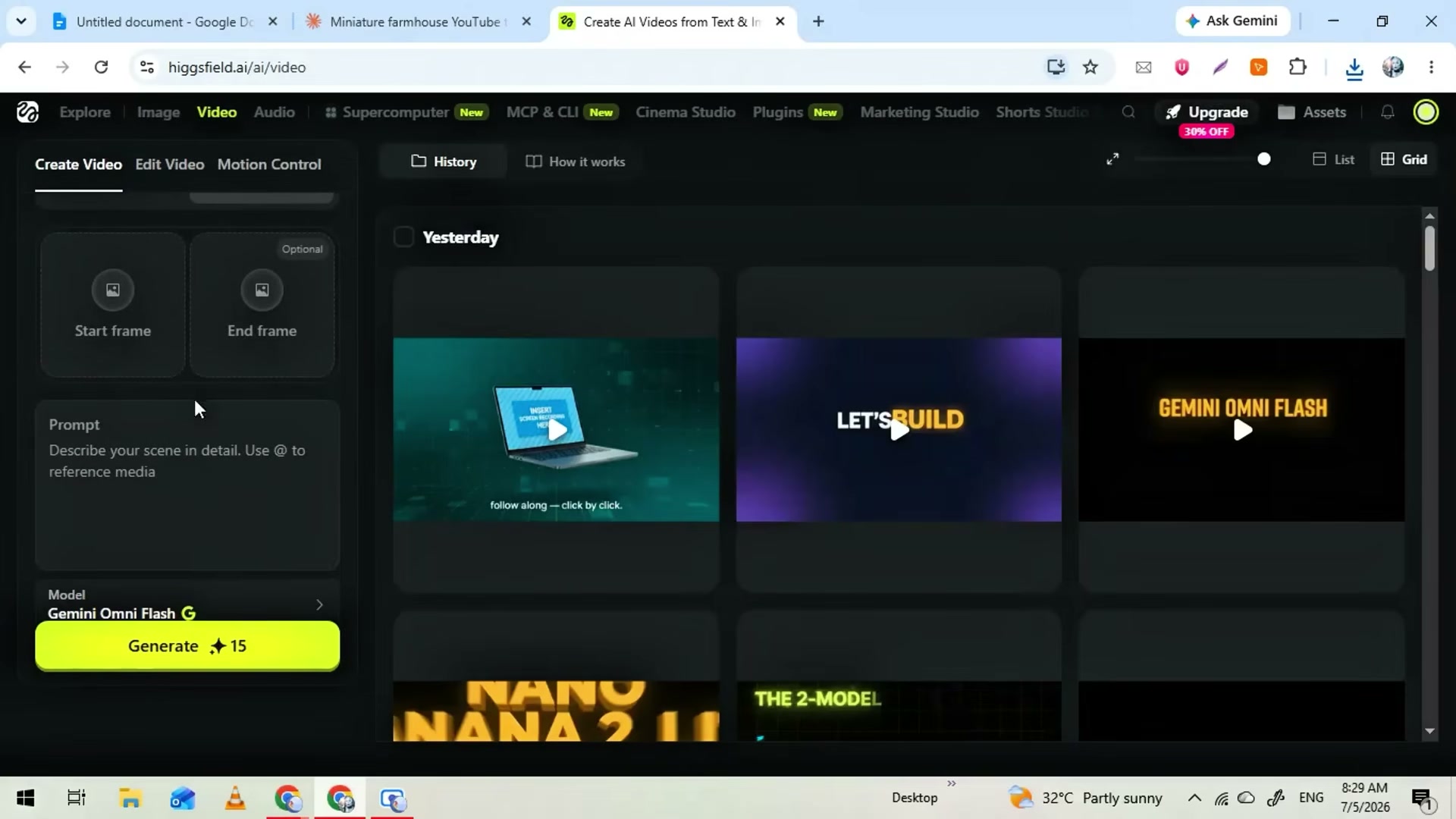Click the Start frame image upload icon
Screen dimensions: 1456x819
point(112,290)
